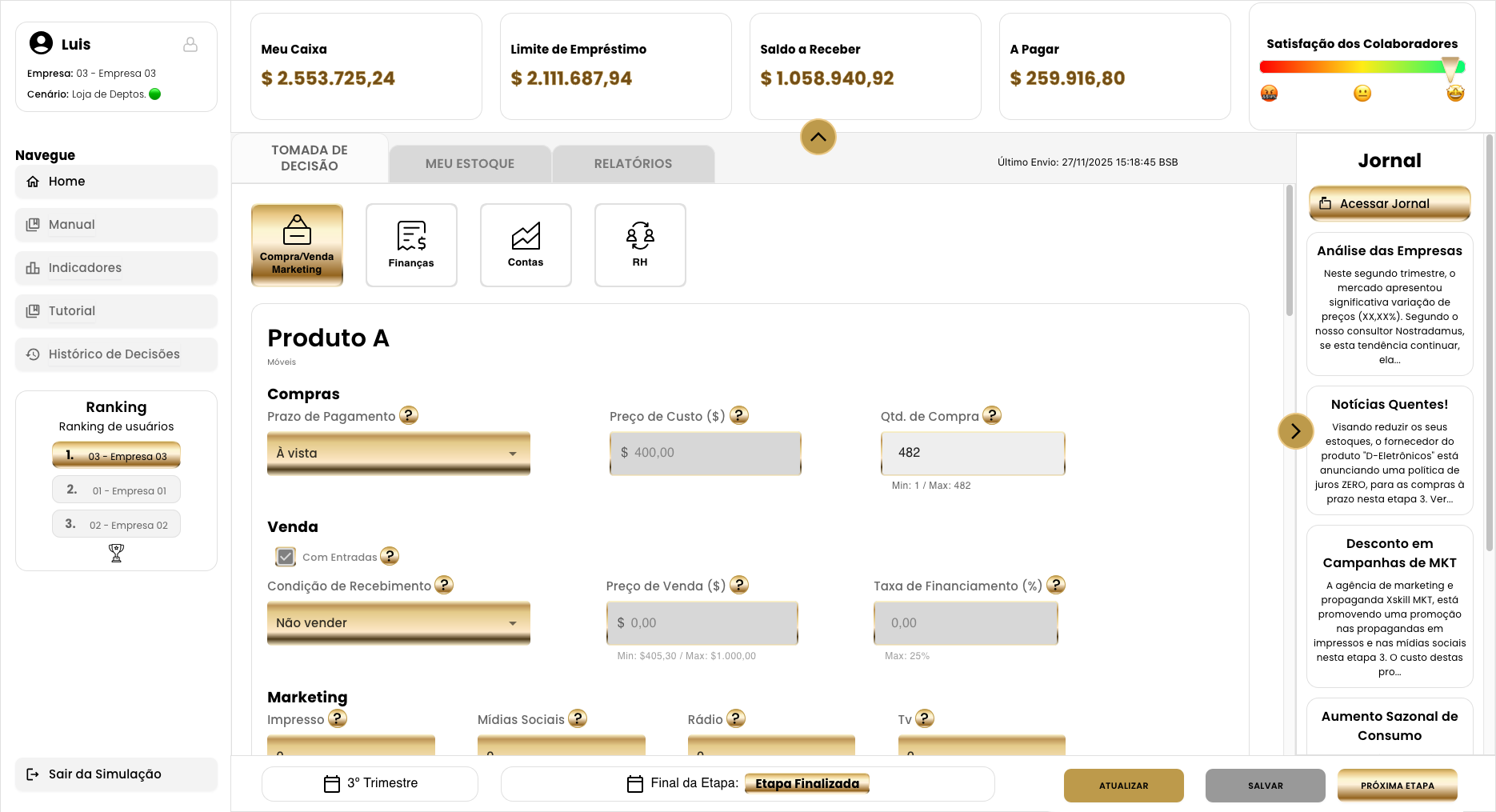Click Sair da Simulação
Viewport: 1496px width, 812px height.
(x=116, y=774)
